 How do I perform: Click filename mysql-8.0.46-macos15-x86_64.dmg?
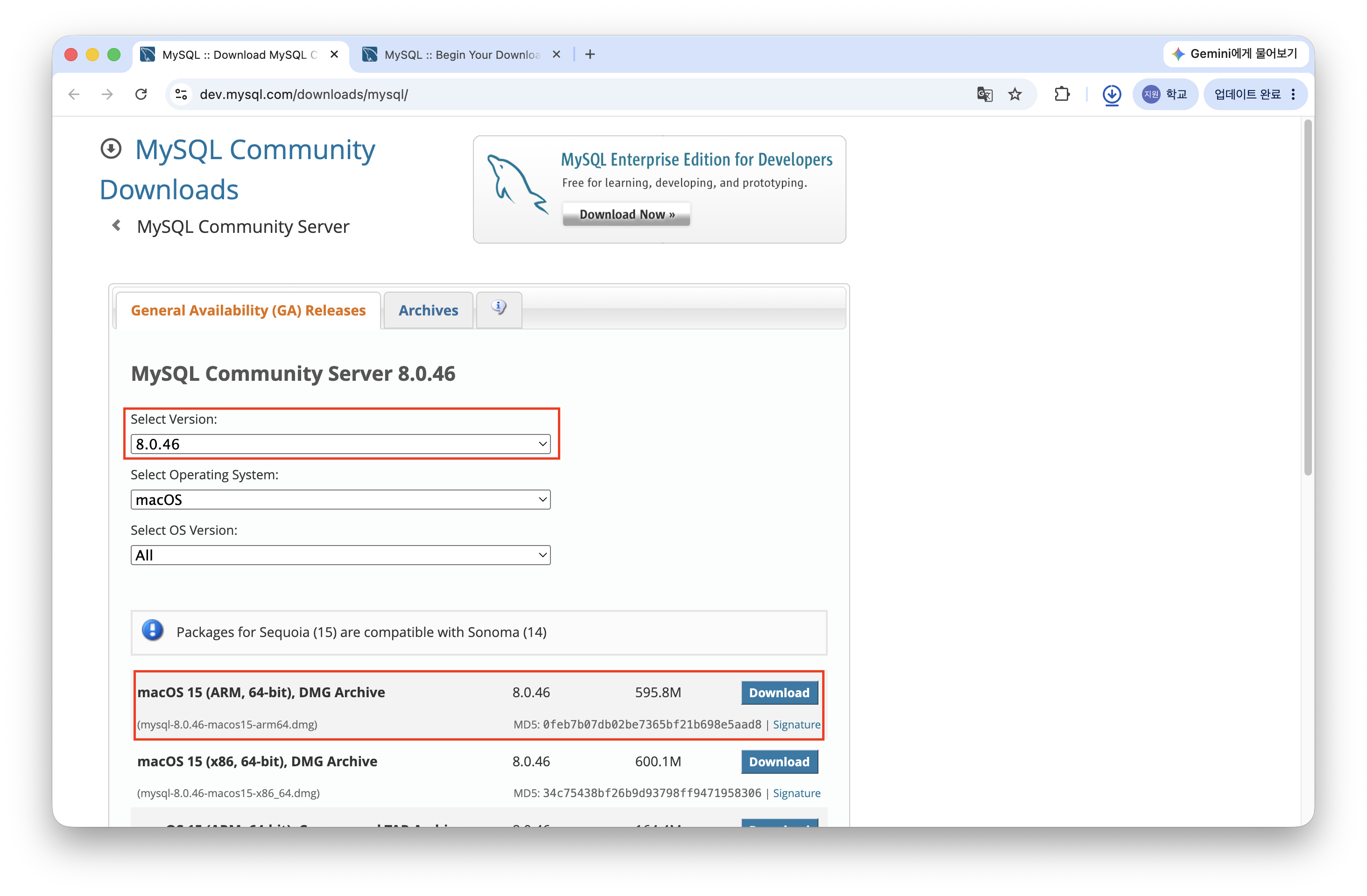(x=229, y=793)
